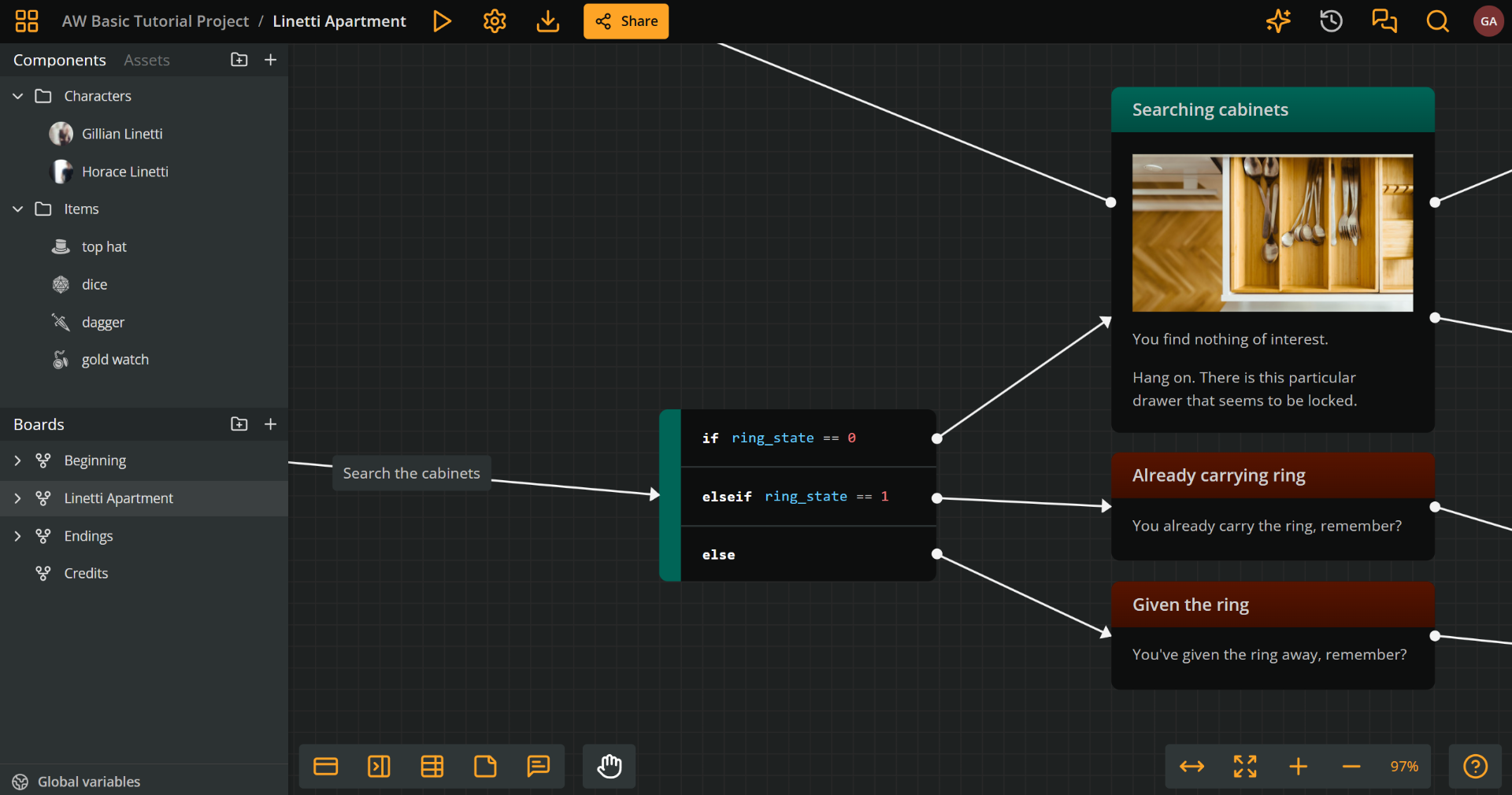Collapse the Items folder

17,209
